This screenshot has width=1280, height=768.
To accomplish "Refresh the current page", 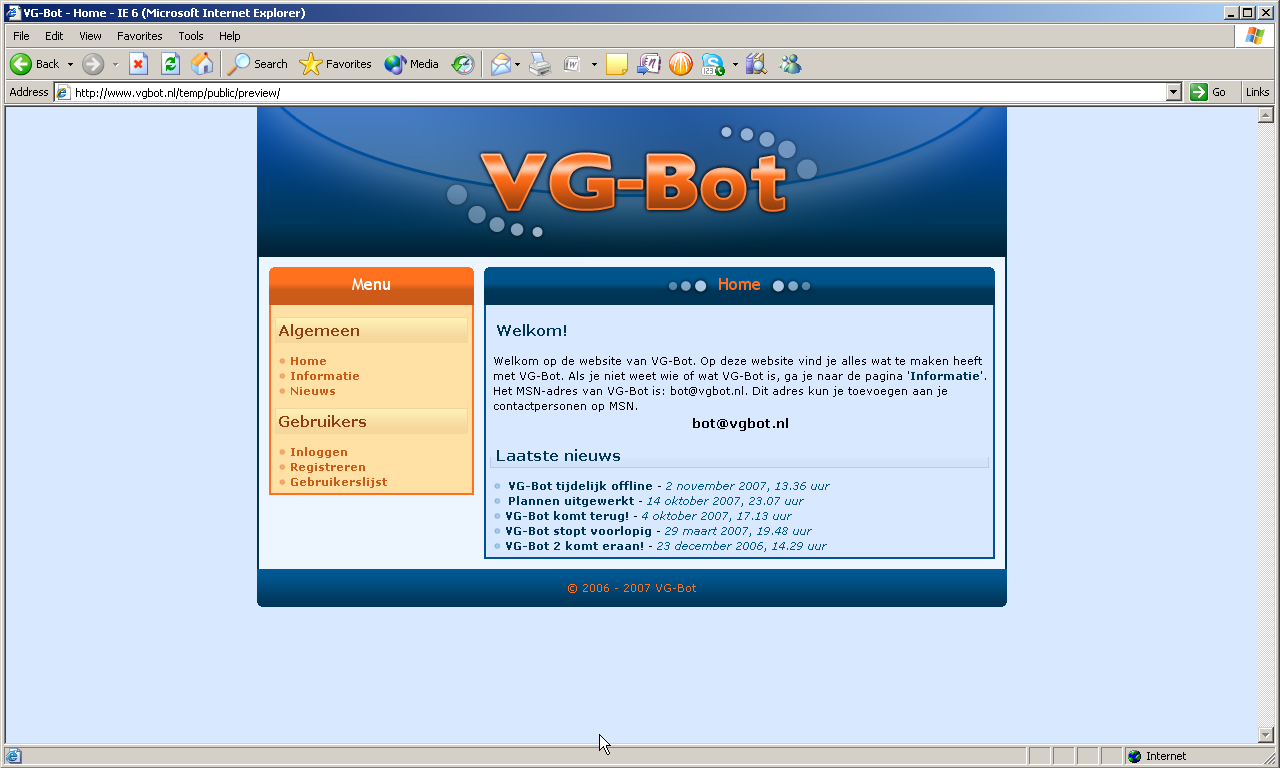I will point(170,64).
